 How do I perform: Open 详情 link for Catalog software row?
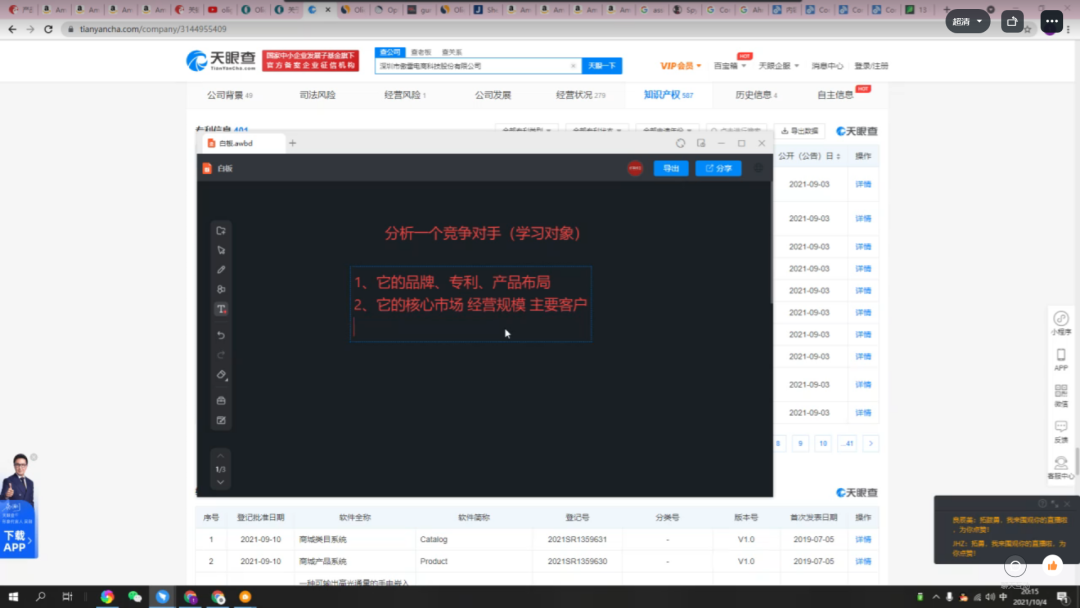[863, 539]
